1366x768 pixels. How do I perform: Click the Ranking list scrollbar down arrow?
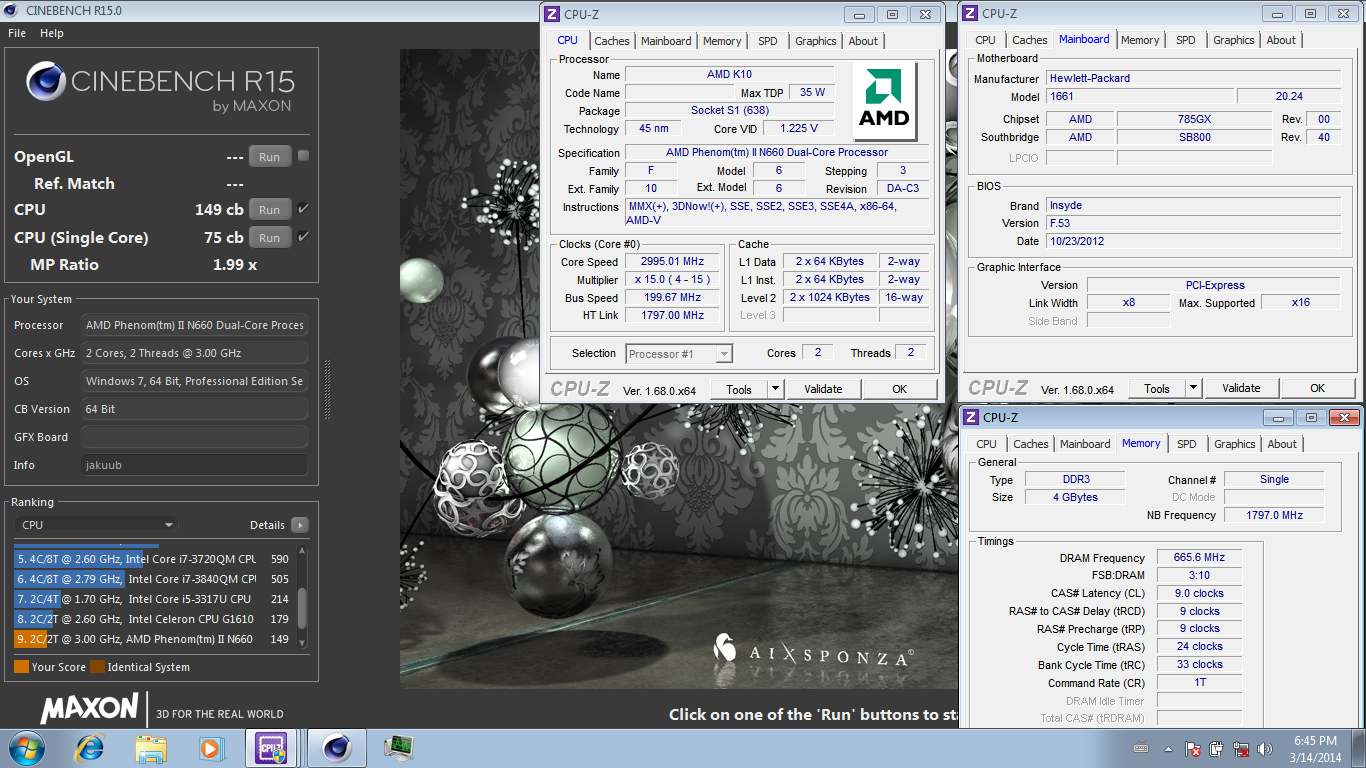tap(303, 642)
